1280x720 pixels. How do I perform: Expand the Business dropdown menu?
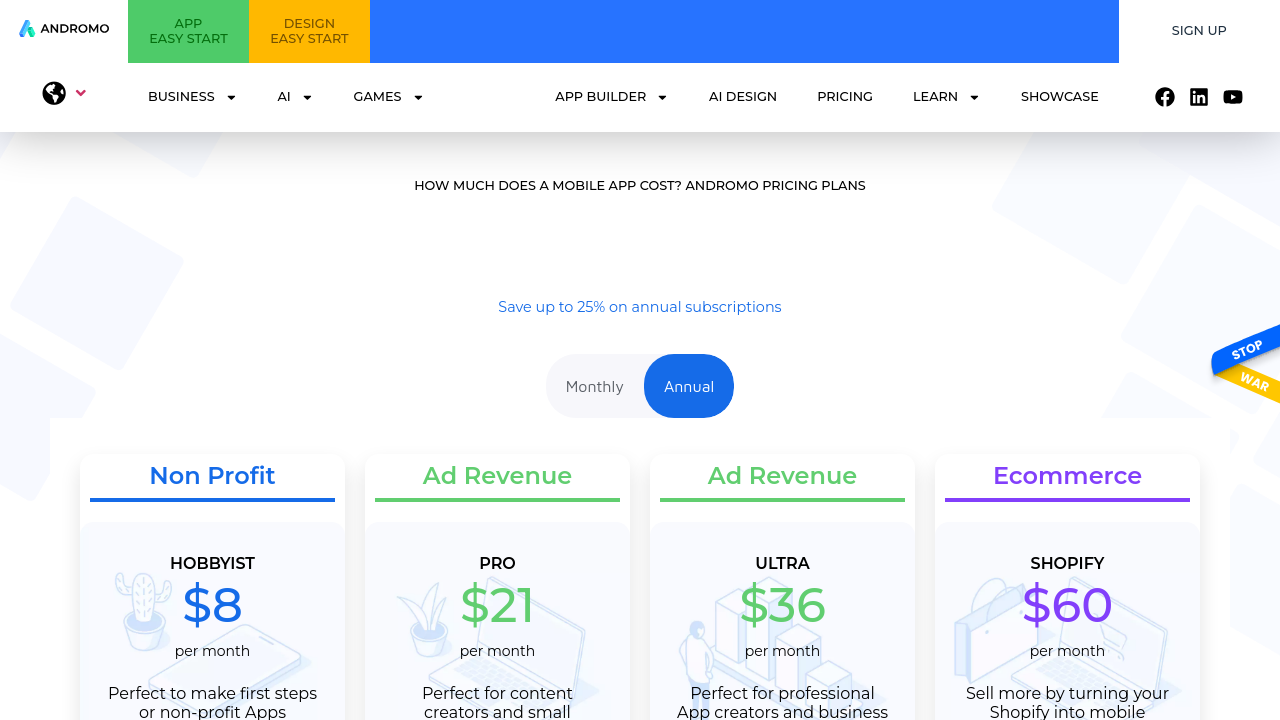coord(192,97)
